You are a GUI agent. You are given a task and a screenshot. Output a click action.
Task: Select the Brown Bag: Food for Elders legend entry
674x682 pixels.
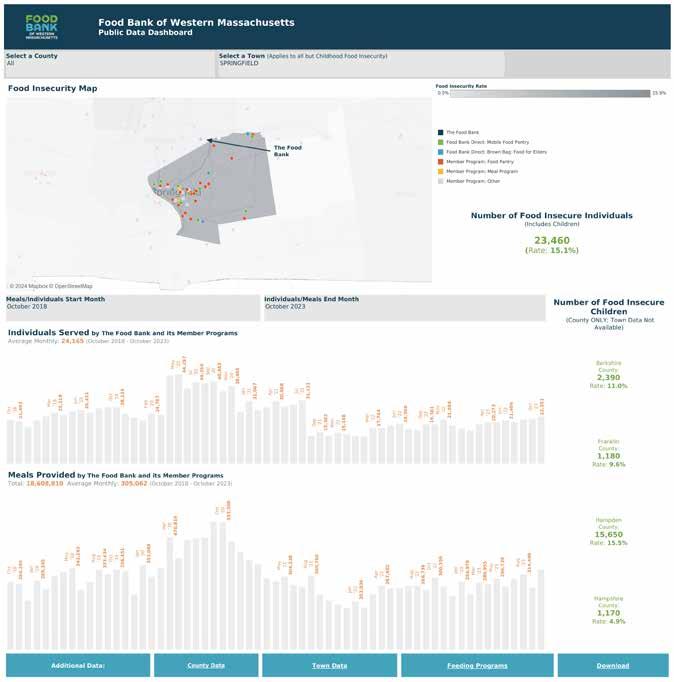(x=492, y=152)
